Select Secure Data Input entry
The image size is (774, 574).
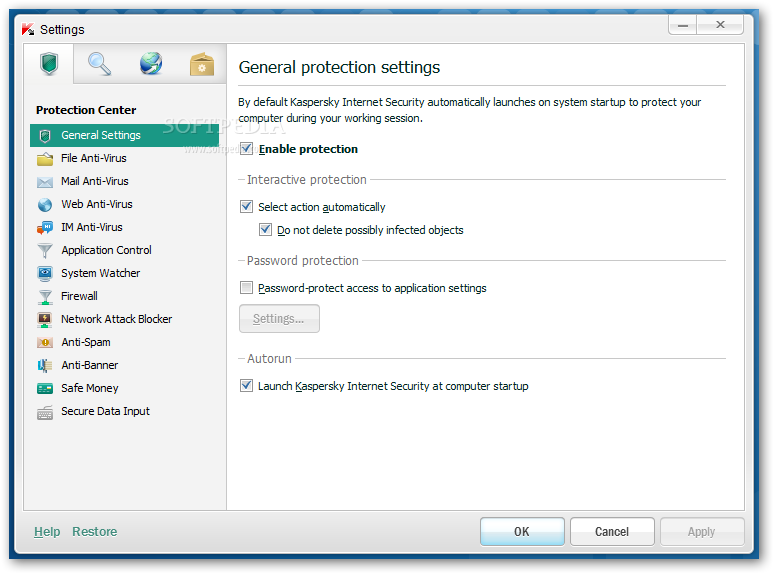[x=124, y=411]
